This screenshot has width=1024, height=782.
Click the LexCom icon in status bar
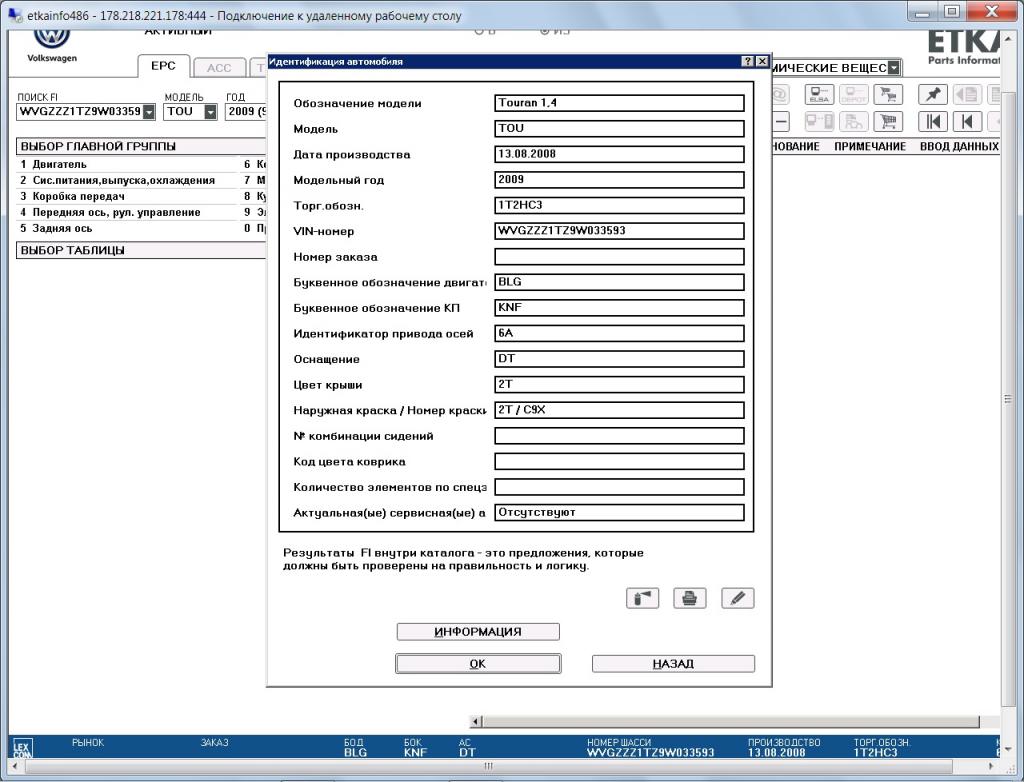[22, 748]
